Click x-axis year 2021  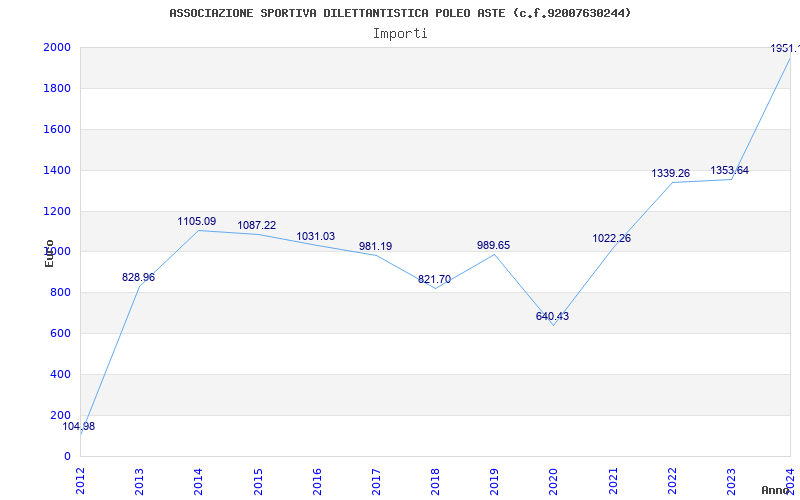pos(613,481)
